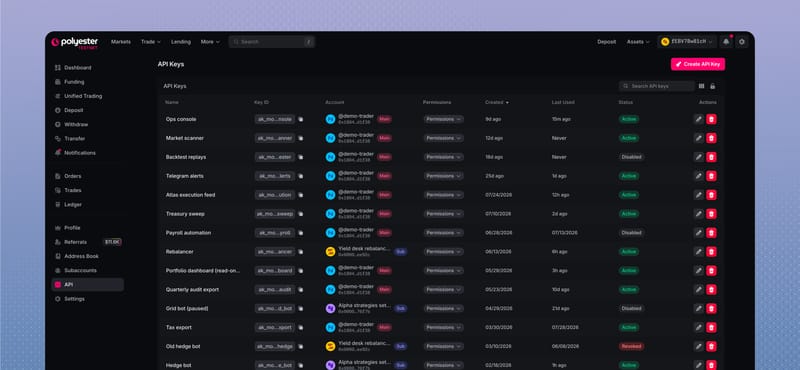Open the wallet account dropdown
The width and height of the screenshot is (800, 370).
pyautogui.click(x=687, y=42)
